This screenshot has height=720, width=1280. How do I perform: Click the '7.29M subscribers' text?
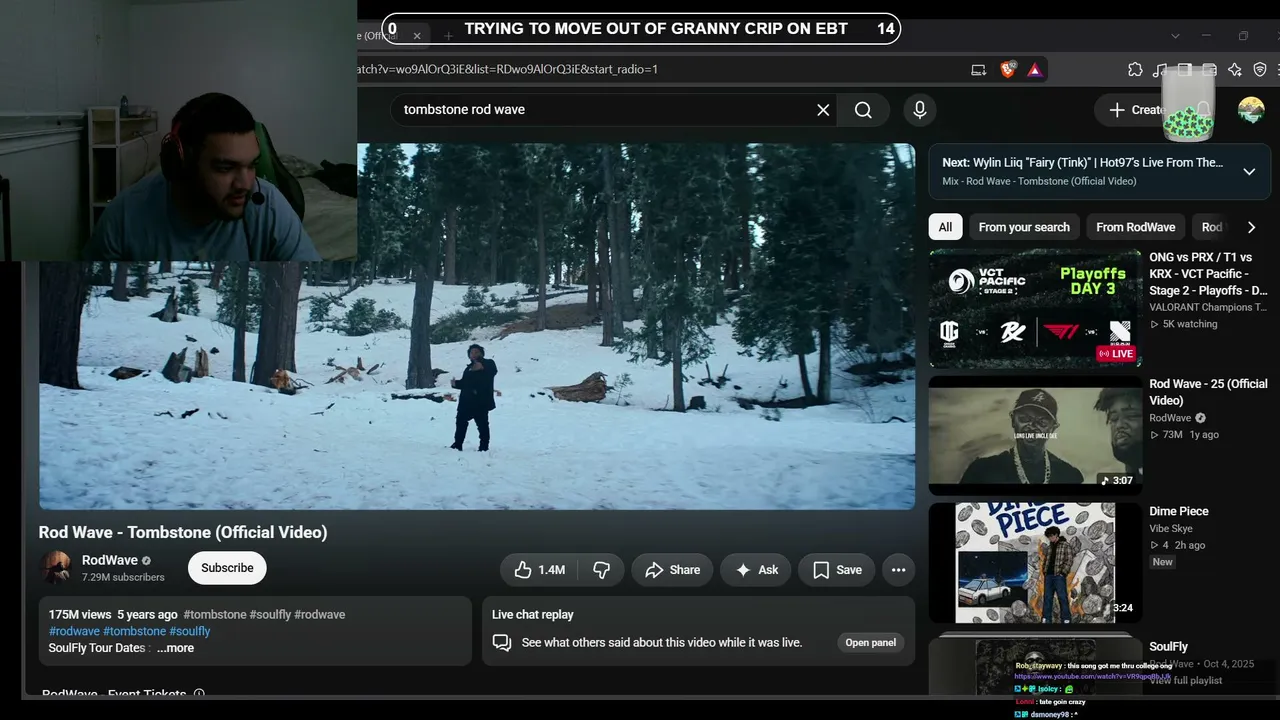pyautogui.click(x=123, y=577)
